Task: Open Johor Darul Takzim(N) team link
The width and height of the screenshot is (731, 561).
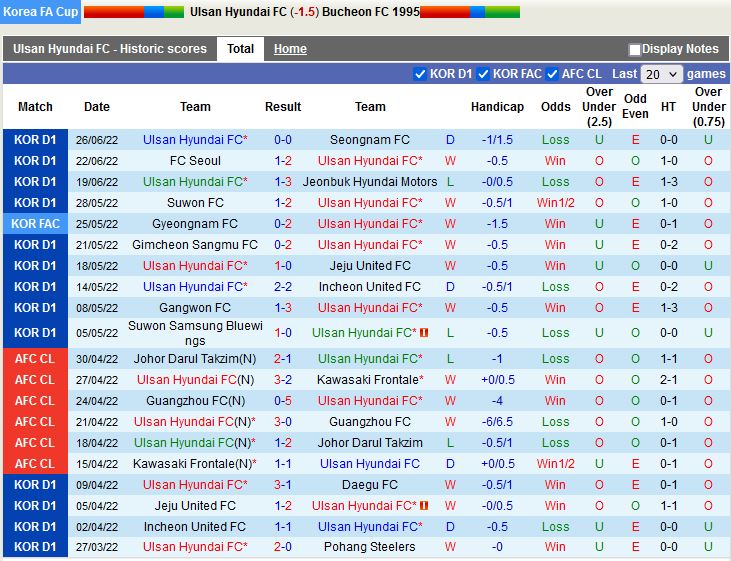Action: pyautogui.click(x=195, y=359)
